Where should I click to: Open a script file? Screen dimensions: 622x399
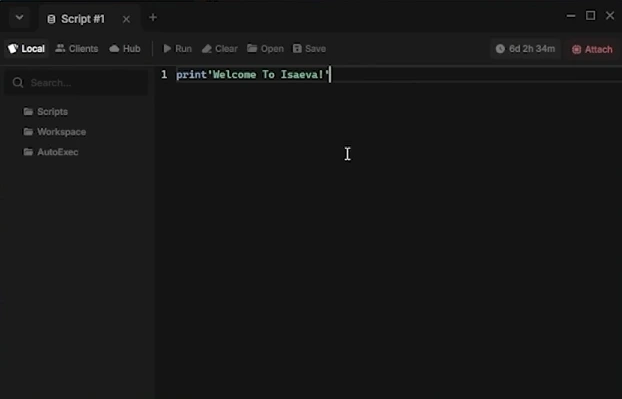click(265, 48)
